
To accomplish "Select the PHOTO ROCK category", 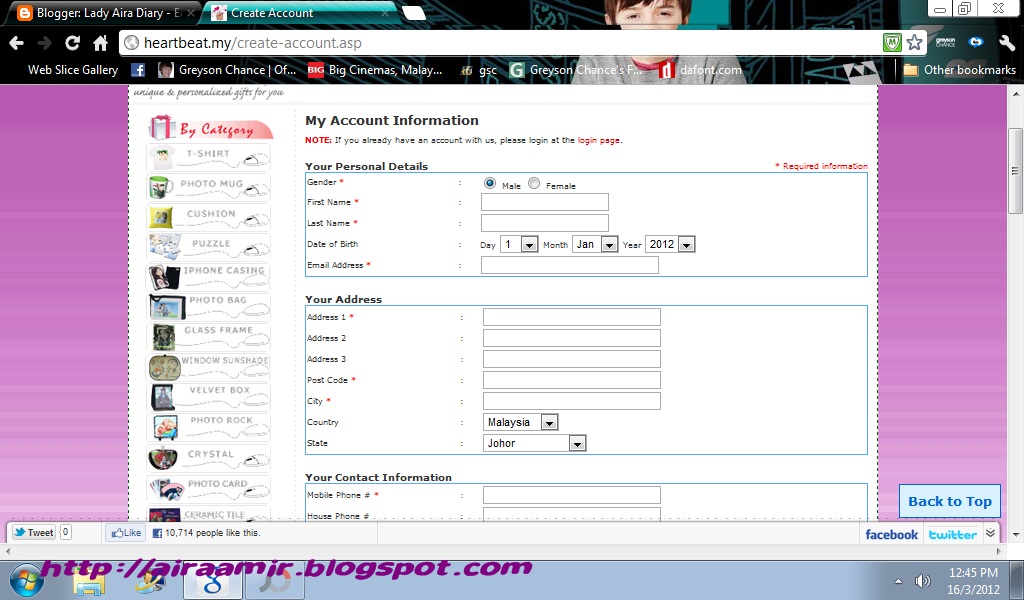I will click(x=208, y=427).
